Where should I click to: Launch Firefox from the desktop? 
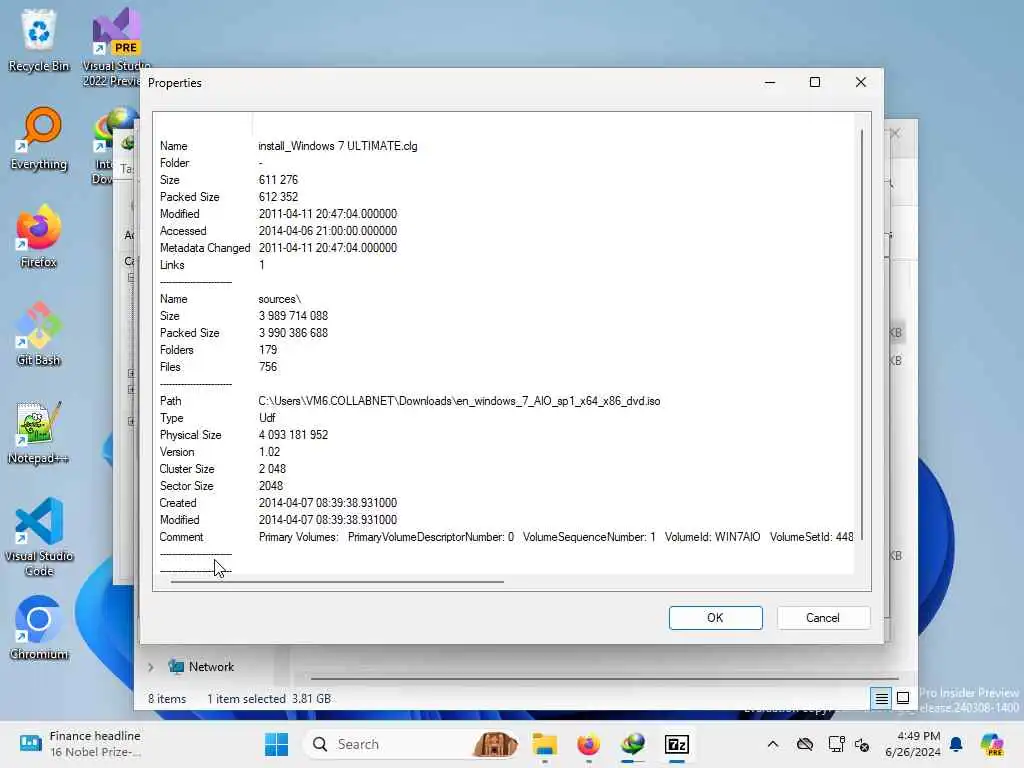click(x=39, y=236)
